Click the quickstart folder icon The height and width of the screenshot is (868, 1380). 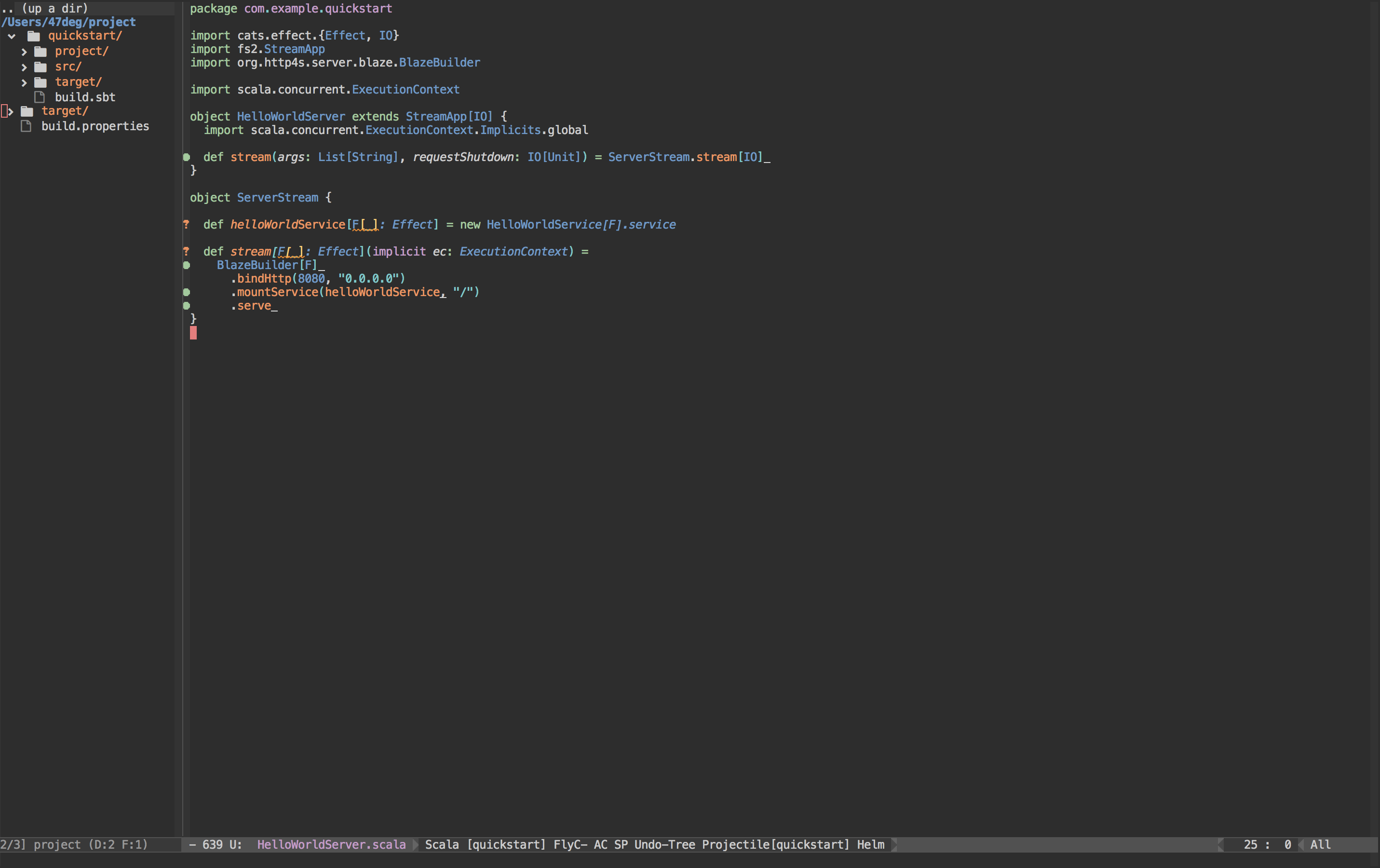pyautogui.click(x=34, y=36)
